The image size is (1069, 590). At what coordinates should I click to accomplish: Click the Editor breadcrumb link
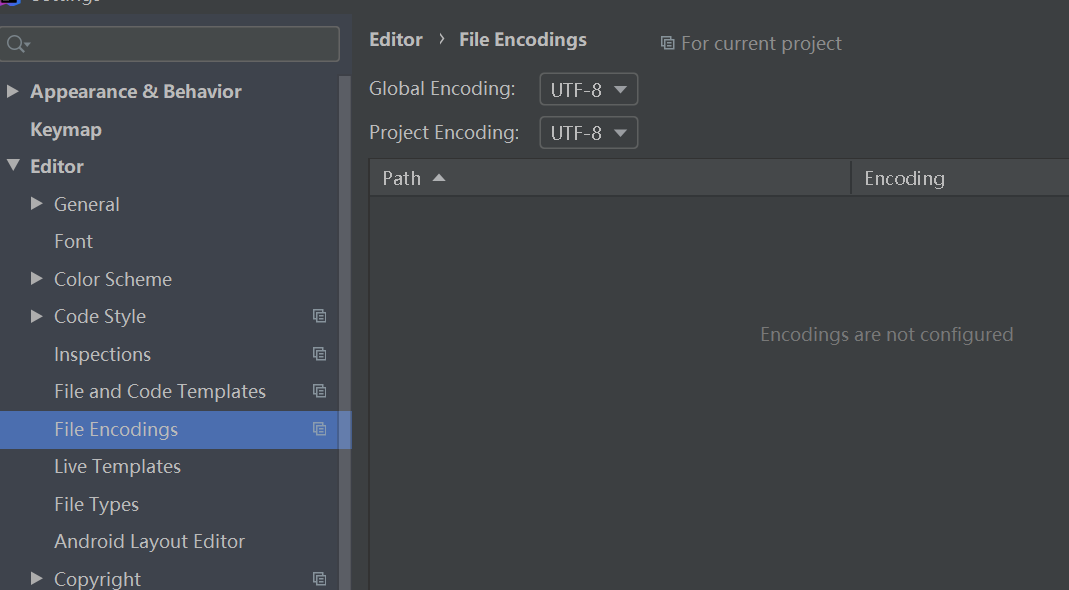click(396, 40)
